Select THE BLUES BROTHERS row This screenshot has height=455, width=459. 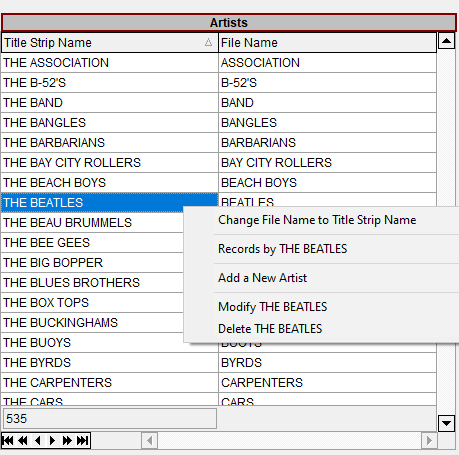pos(92,283)
